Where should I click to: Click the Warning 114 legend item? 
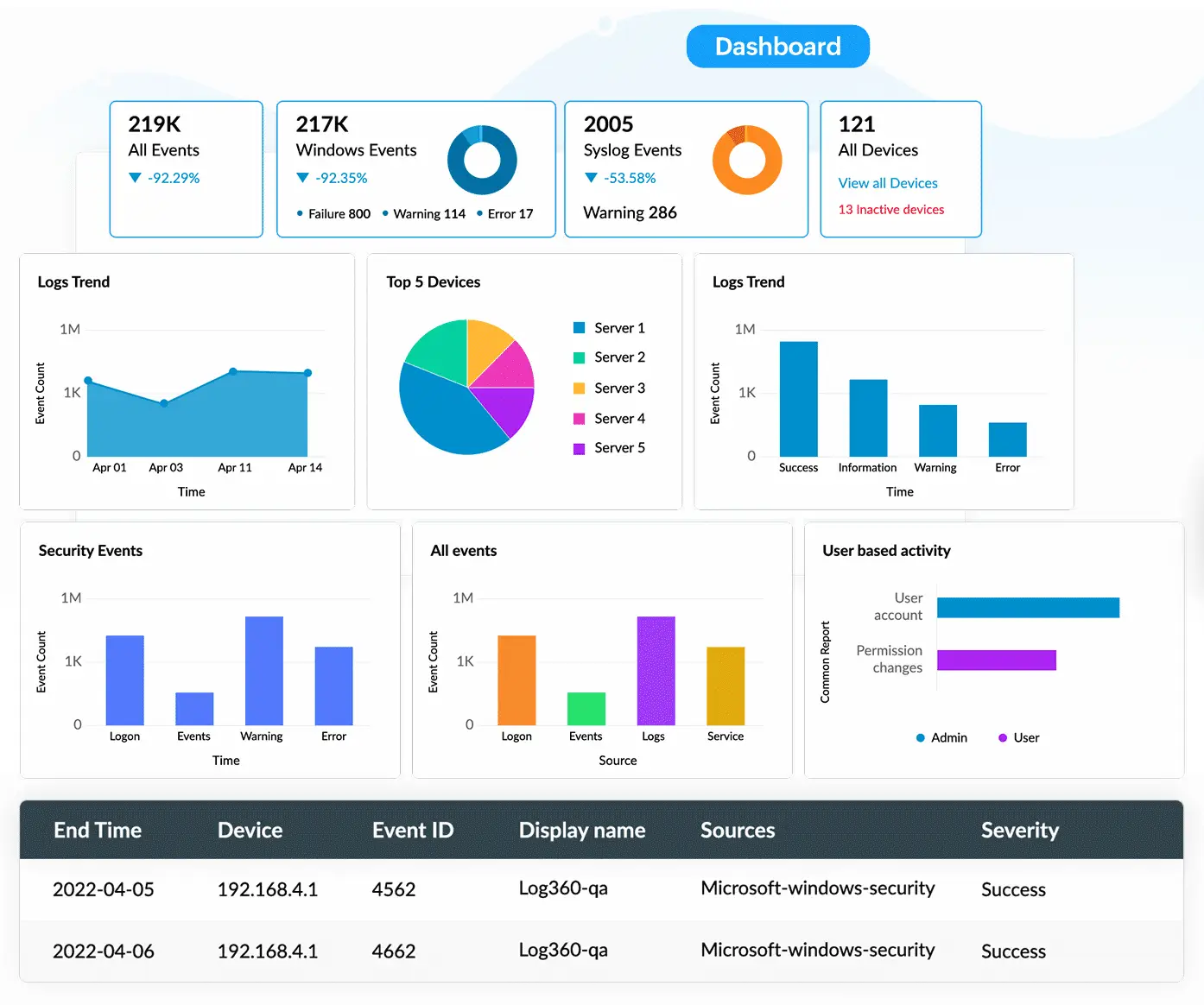click(423, 214)
